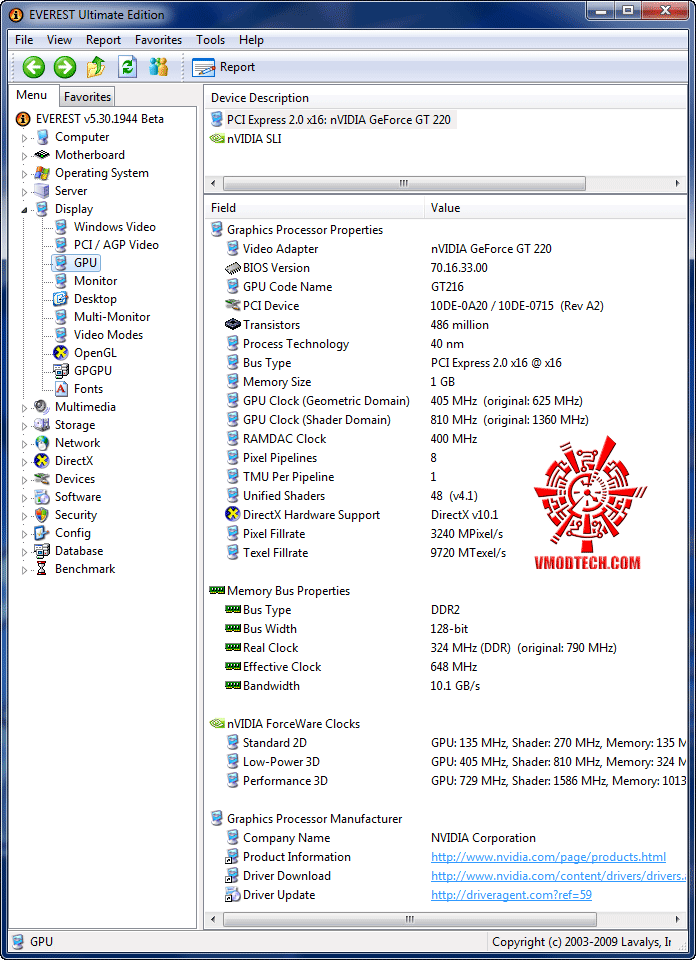Image resolution: width=696 pixels, height=960 pixels.
Task: Click the Operating System Windows icon
Action: [x=42, y=173]
